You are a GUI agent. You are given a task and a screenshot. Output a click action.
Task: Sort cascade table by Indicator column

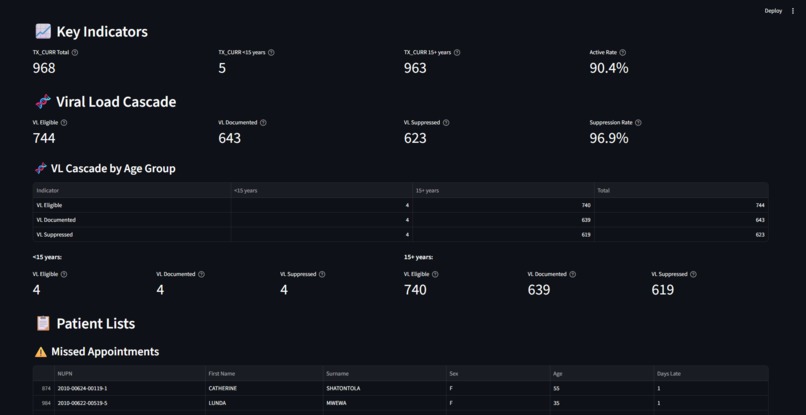pos(132,190)
